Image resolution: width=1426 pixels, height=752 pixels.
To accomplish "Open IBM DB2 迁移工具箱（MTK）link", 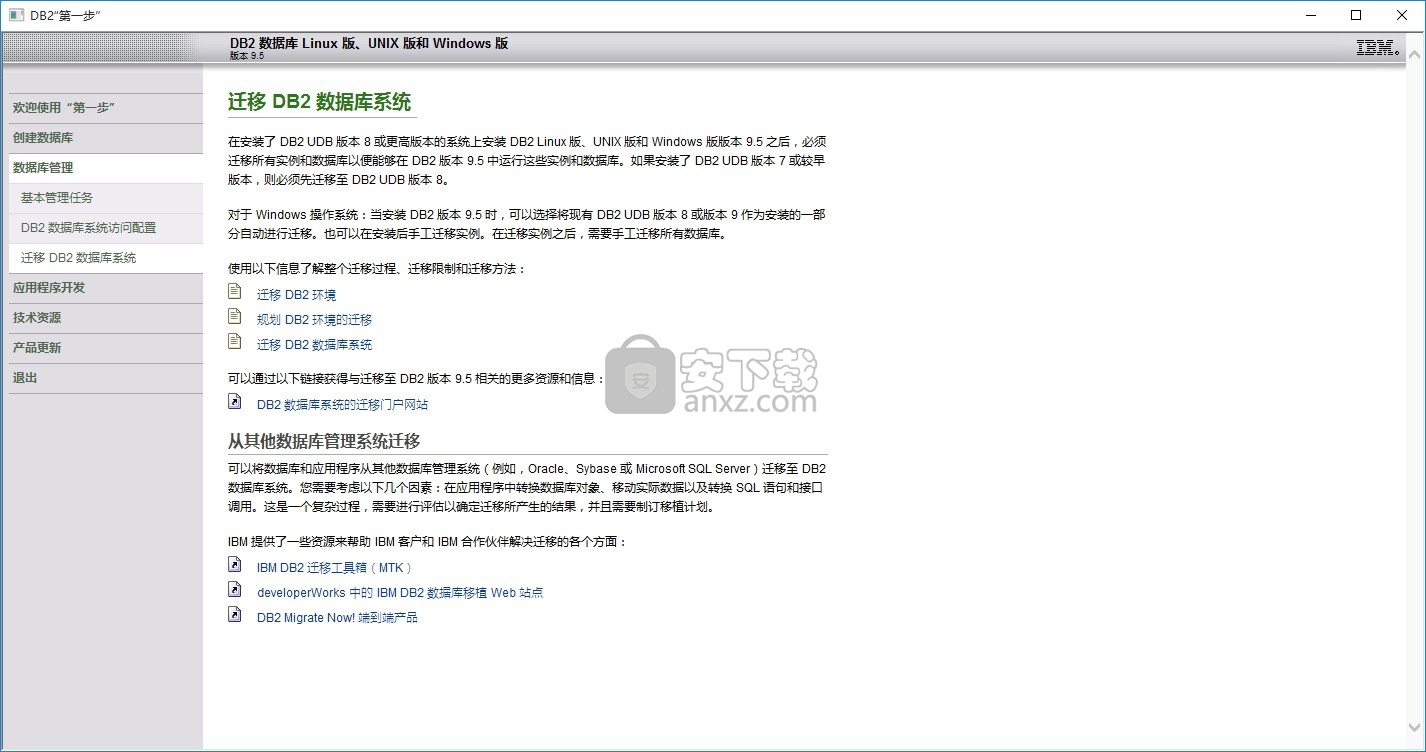I will 334,568.
